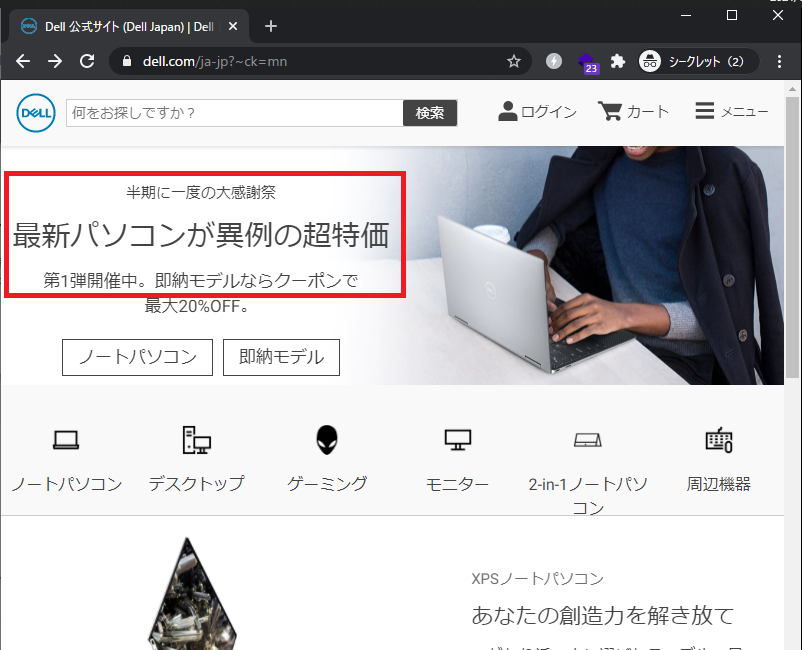The image size is (802, 650).
Task: Open the カート shopping cart
Action: (609, 111)
